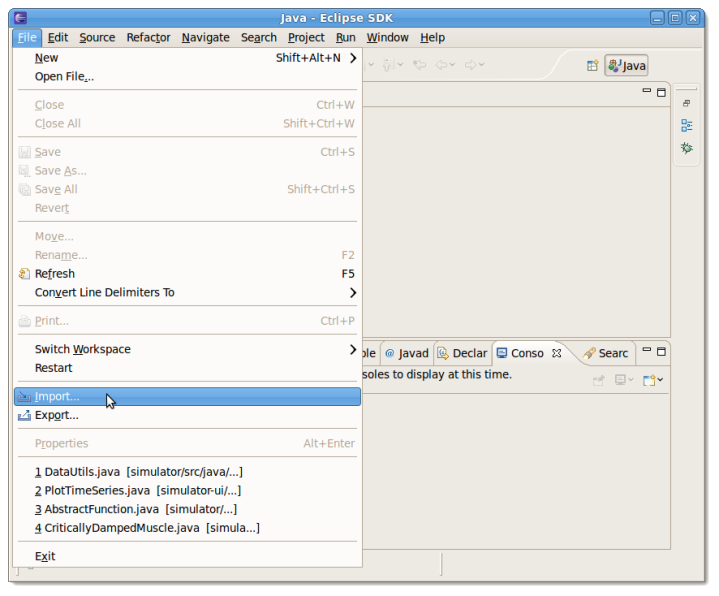The image size is (719, 596).
Task: Open the Window menu
Action: 387,38
